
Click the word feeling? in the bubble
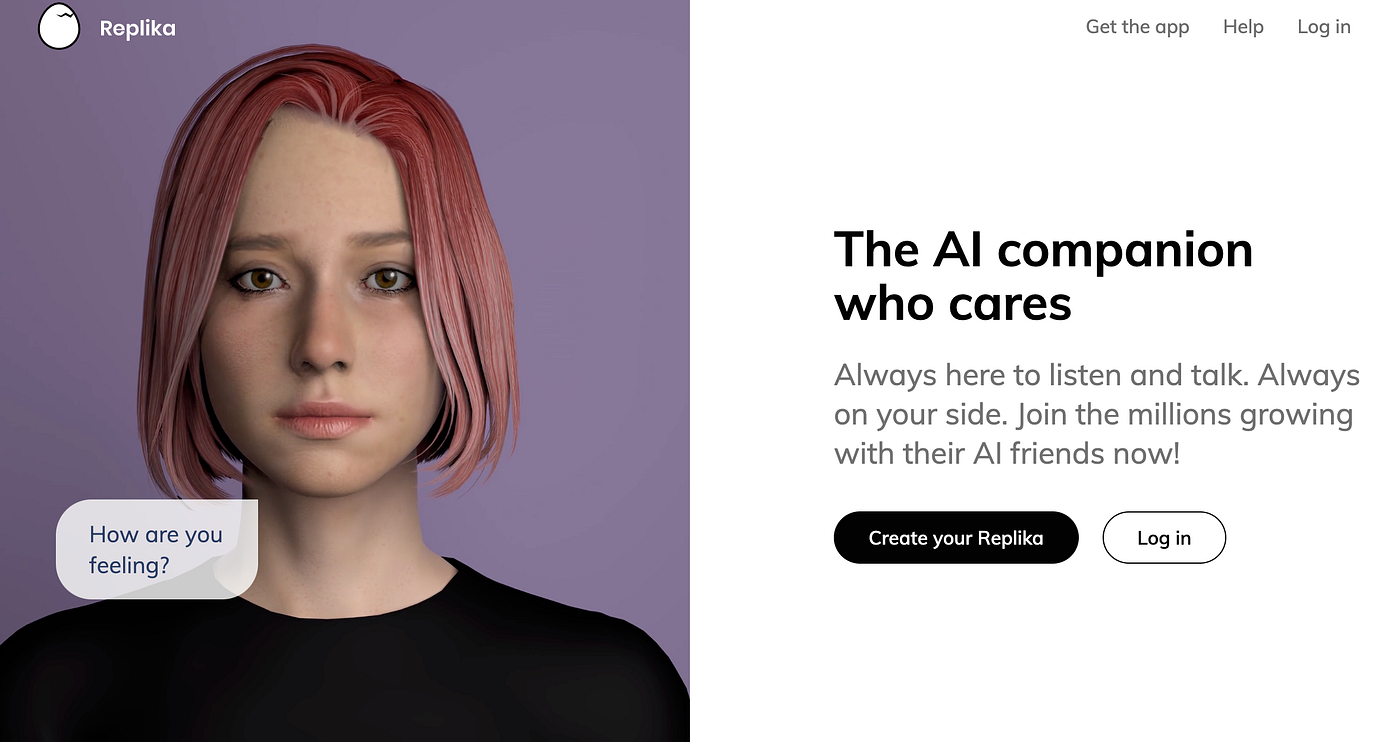pos(129,566)
